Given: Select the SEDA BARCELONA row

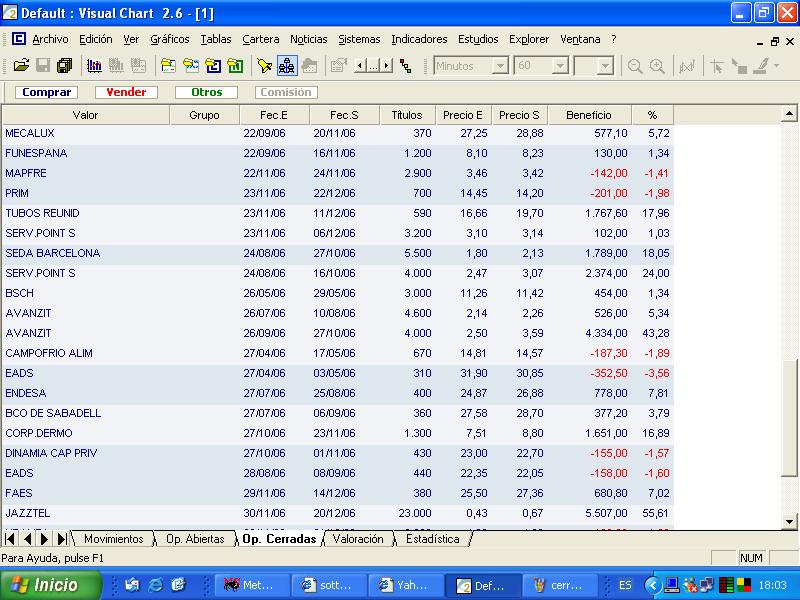Looking at the screenshot, I should coord(337,253).
